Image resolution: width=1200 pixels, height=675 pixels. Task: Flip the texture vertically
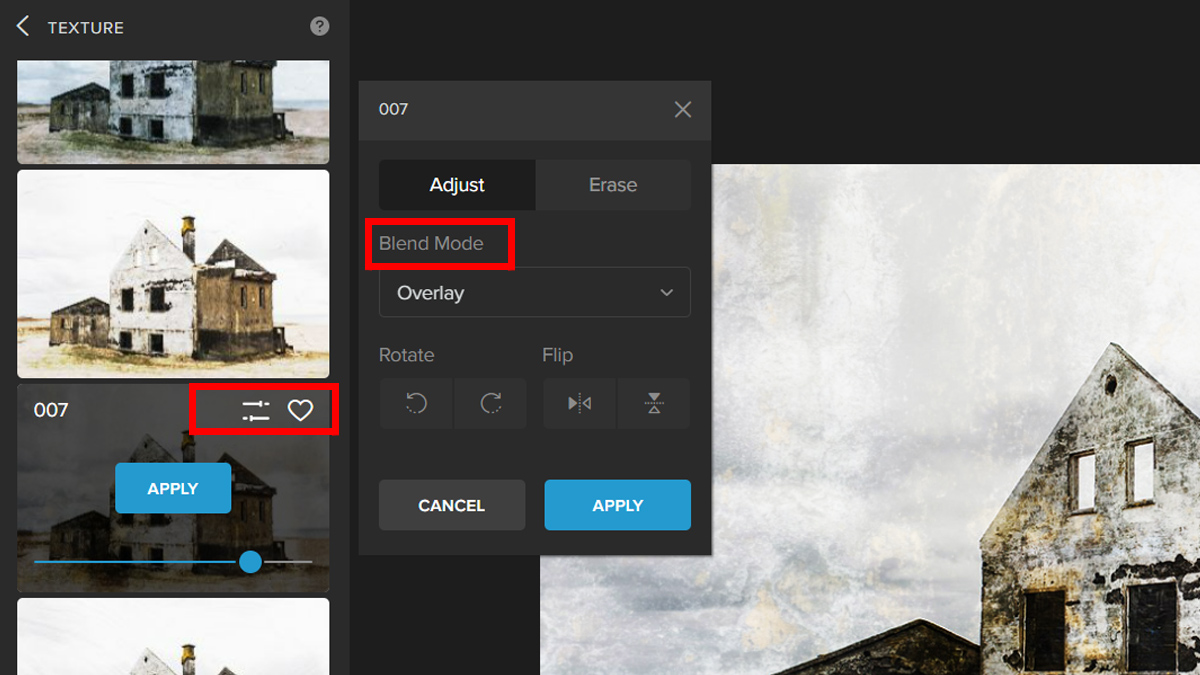pos(653,404)
